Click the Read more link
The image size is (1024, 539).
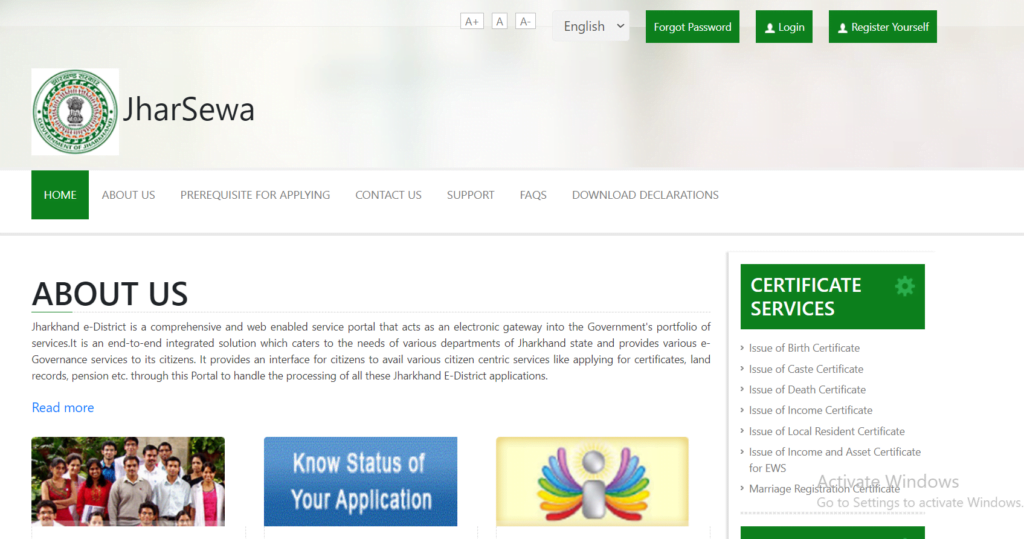click(x=63, y=408)
